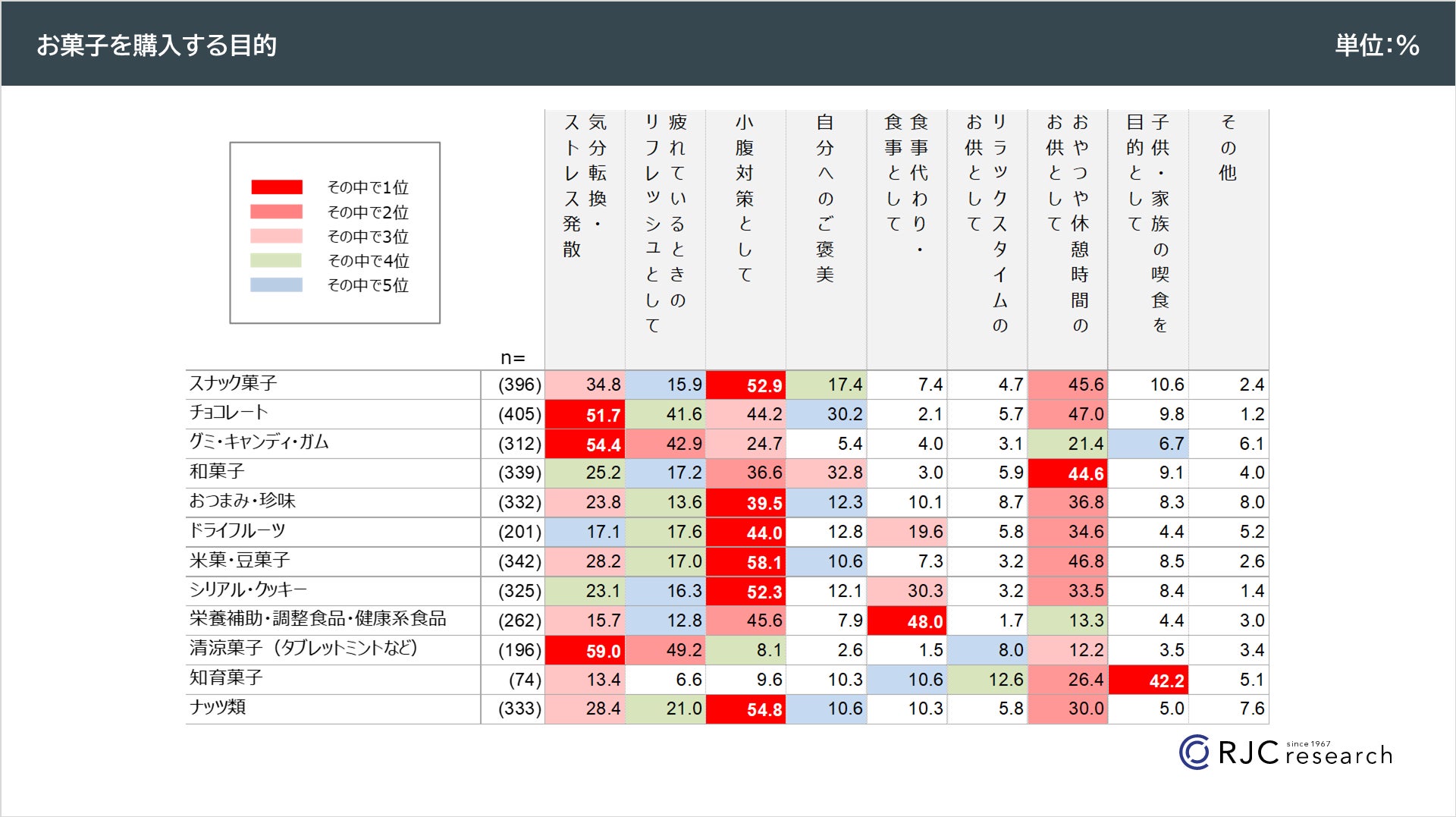Click the green 4位 legend swatch
The width and height of the screenshot is (1456, 817).
(x=277, y=260)
